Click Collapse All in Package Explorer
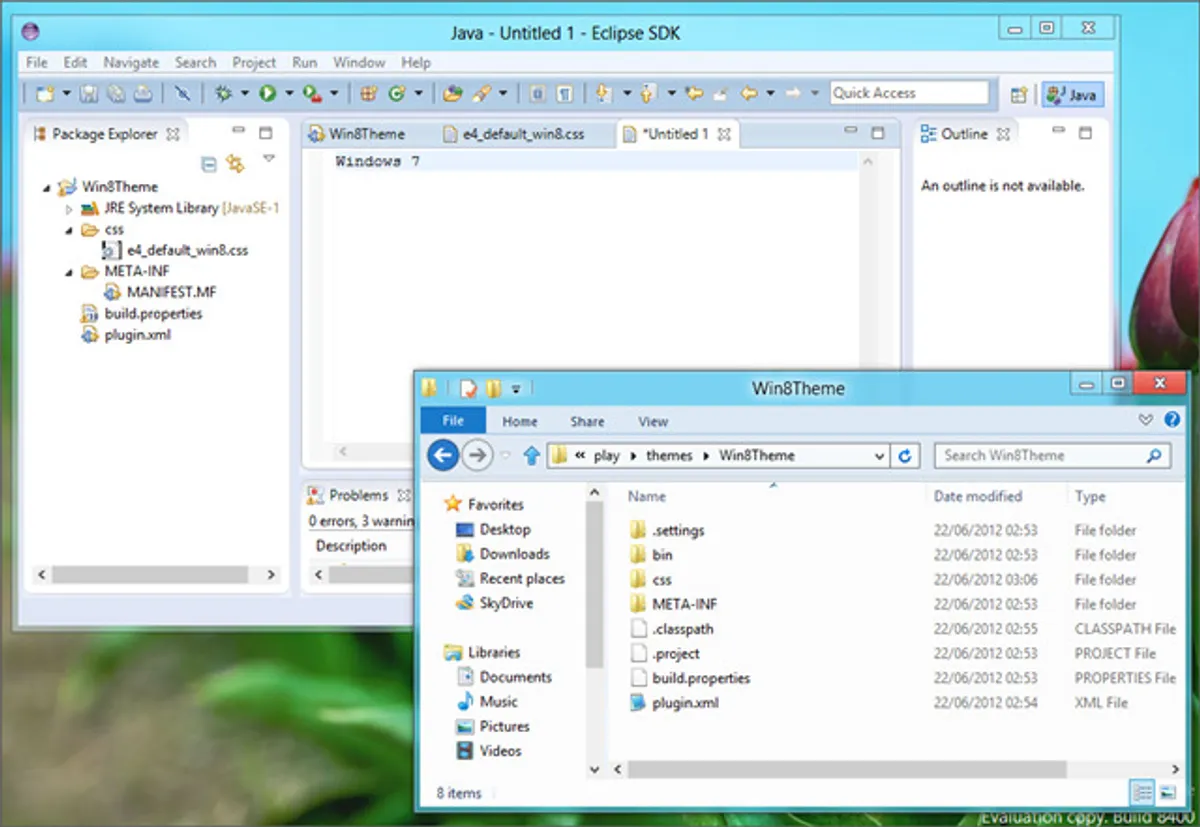The image size is (1200, 827). coord(209,163)
